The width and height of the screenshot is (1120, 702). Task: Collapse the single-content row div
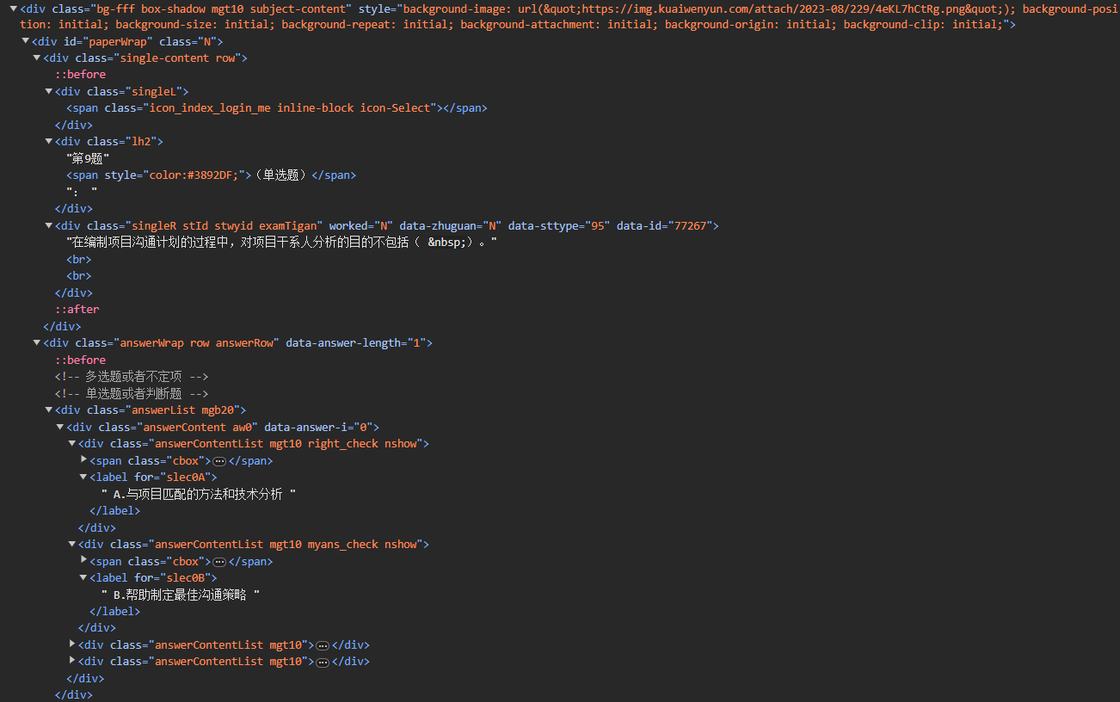coord(36,58)
